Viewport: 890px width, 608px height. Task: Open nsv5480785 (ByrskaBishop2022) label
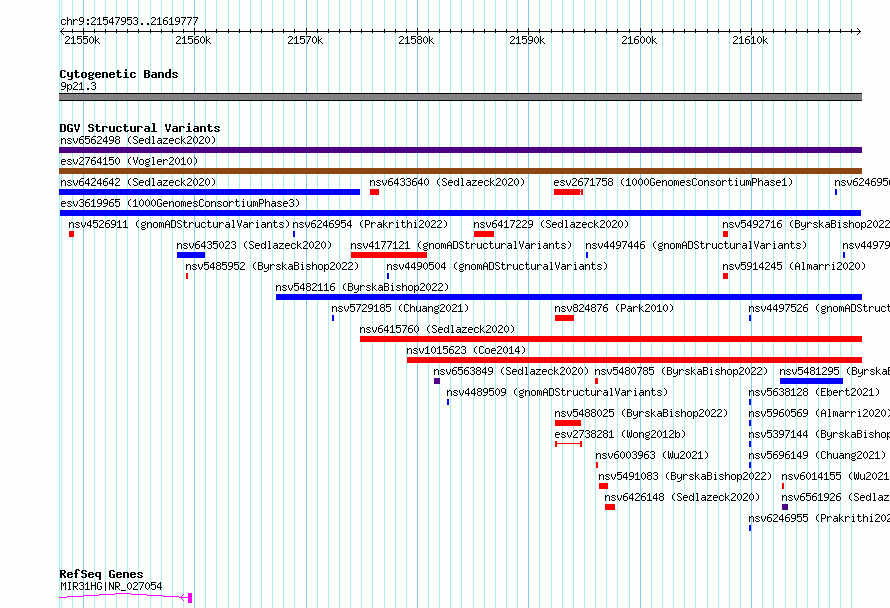(x=681, y=371)
